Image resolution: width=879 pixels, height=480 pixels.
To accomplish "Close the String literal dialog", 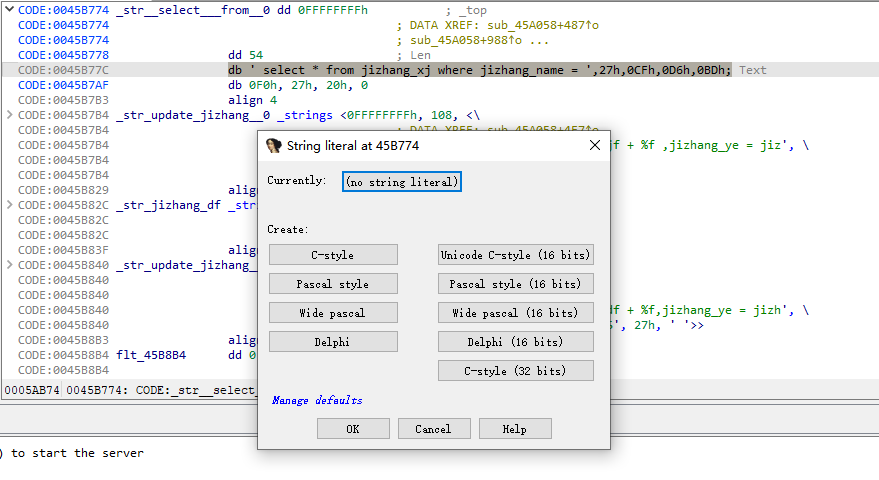I will [x=594, y=146].
